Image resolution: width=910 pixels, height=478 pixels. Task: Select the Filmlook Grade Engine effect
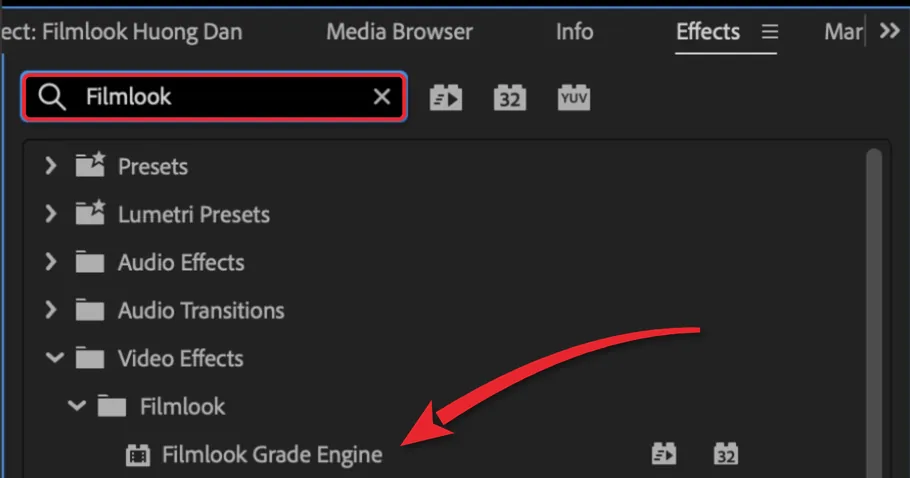click(x=272, y=455)
